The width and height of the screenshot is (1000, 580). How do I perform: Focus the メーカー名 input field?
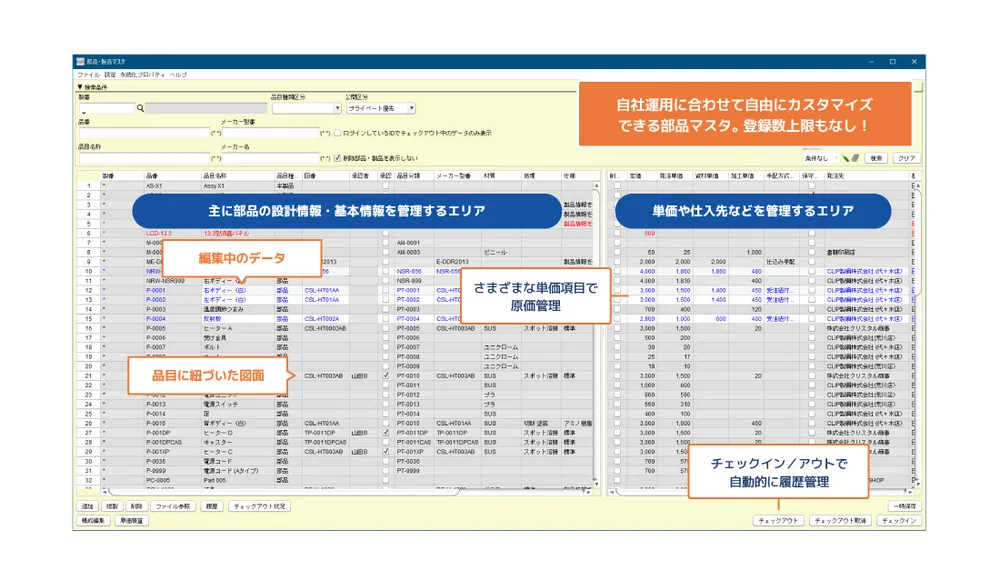[270, 158]
